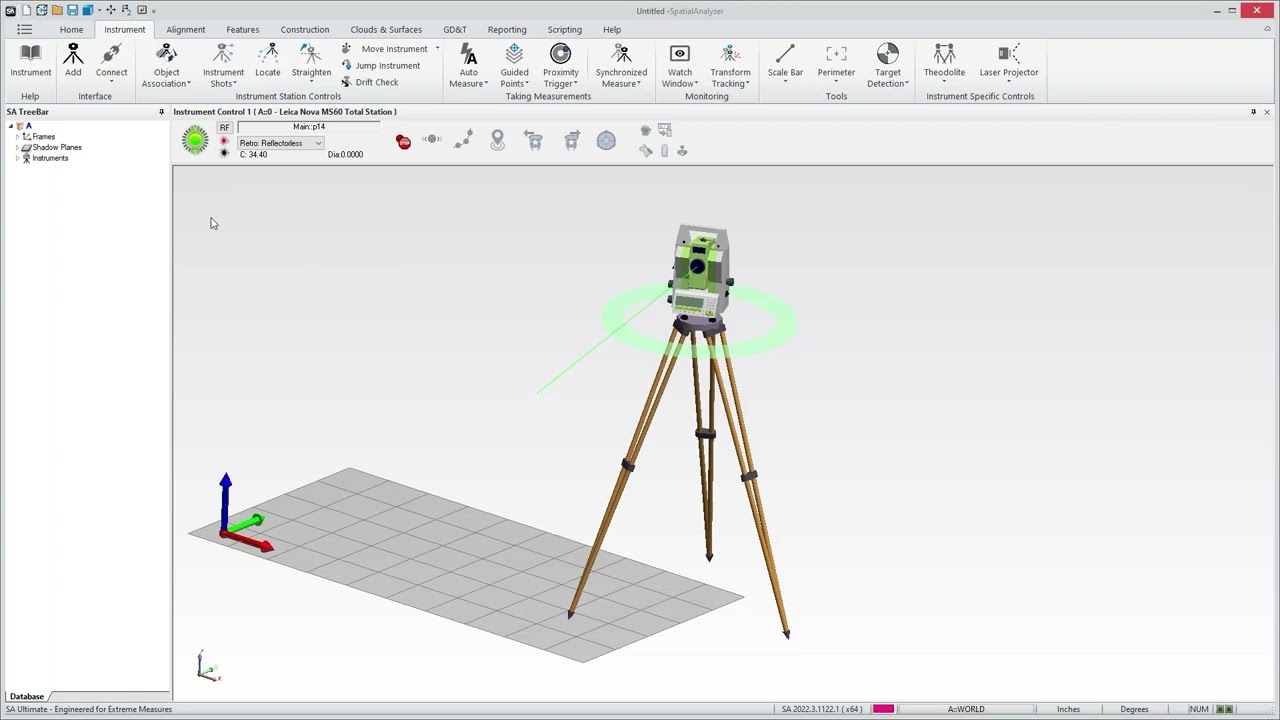This screenshot has width=1280, height=720.
Task: Close the Instrument Control 1 panel
Action: pyautogui.click(x=1267, y=112)
